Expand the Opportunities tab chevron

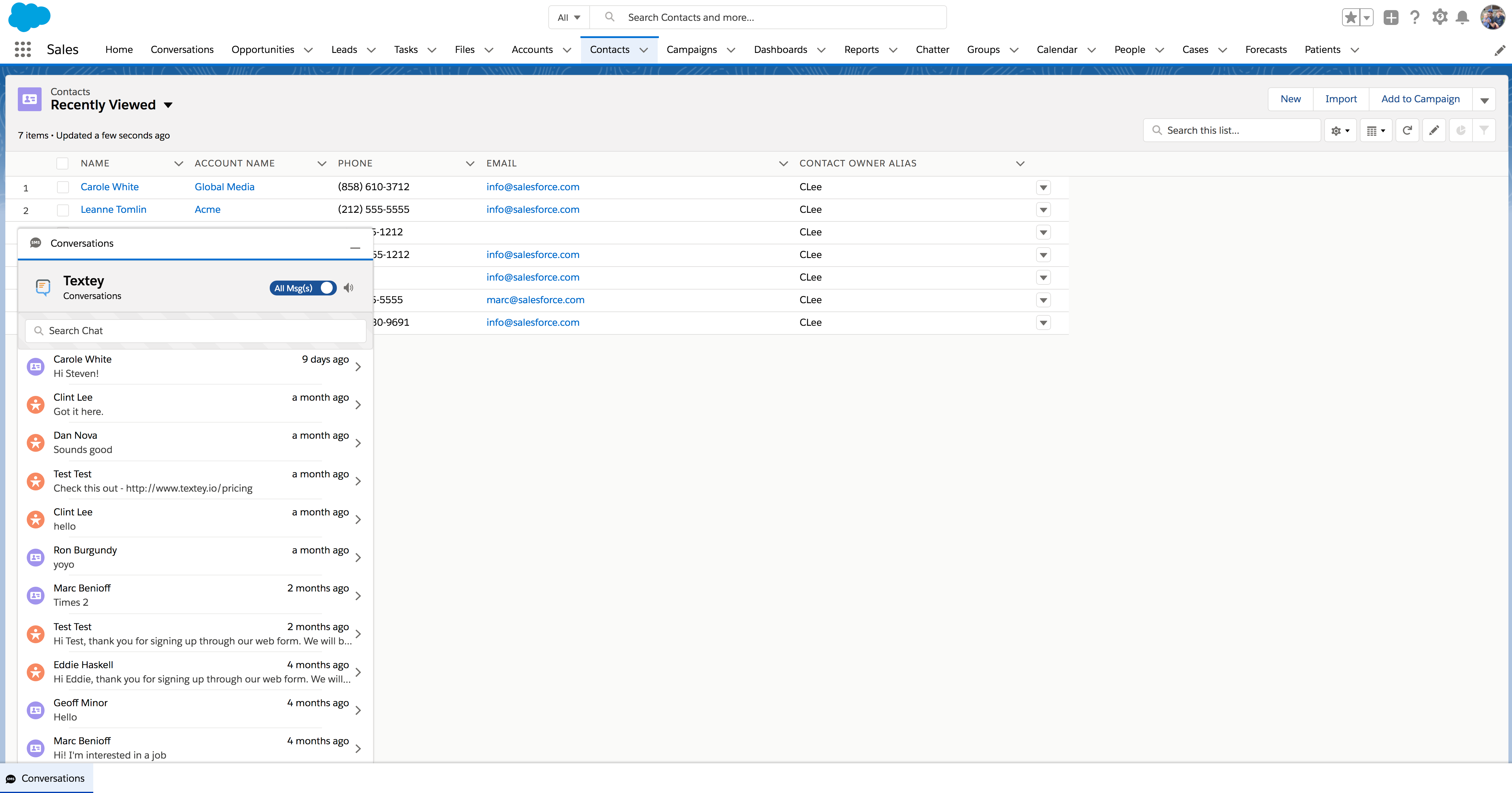[308, 50]
